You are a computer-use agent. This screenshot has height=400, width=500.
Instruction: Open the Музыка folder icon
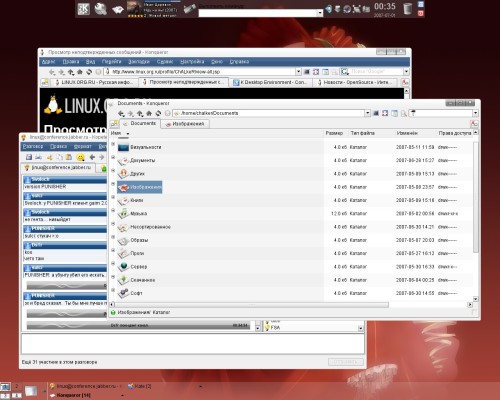point(124,213)
